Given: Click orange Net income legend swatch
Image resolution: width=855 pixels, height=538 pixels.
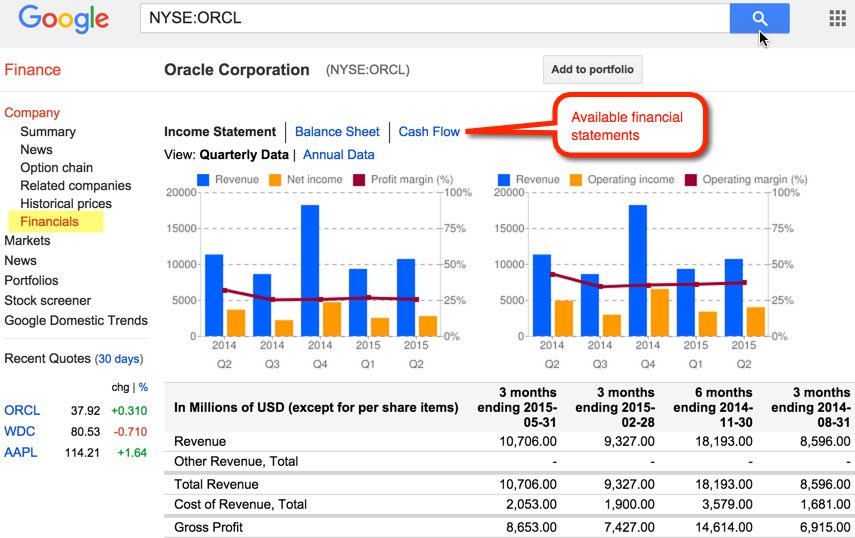Looking at the screenshot, I should click(x=275, y=180).
